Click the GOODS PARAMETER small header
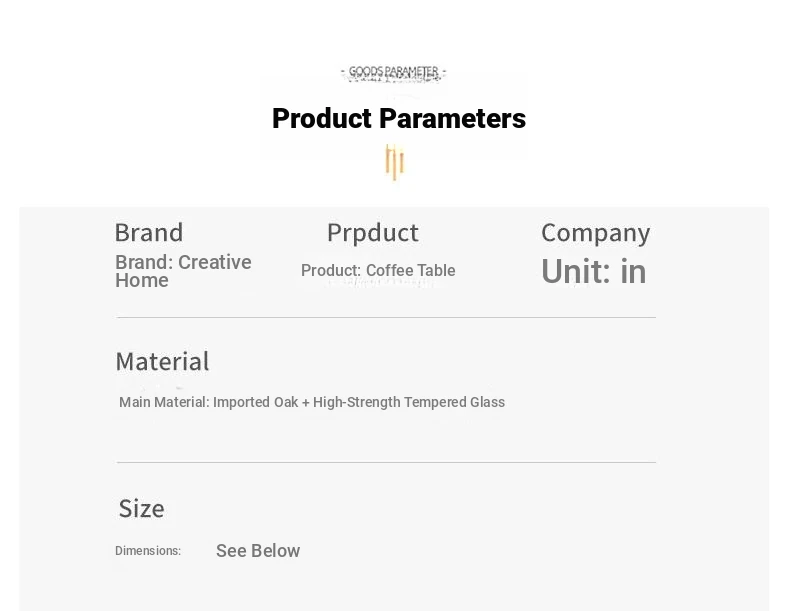790x611 pixels. click(x=393, y=73)
